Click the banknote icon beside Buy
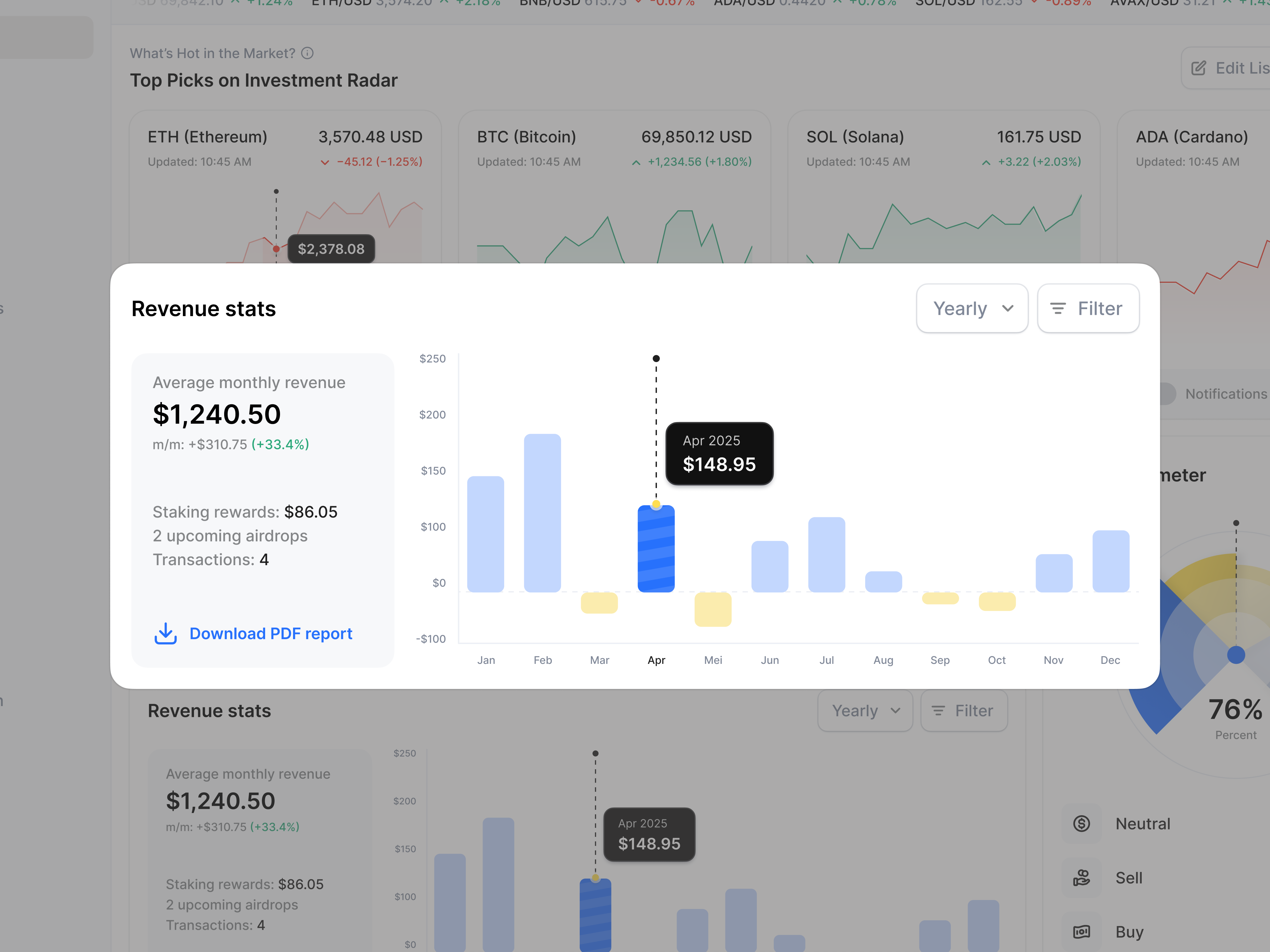 (x=1082, y=932)
